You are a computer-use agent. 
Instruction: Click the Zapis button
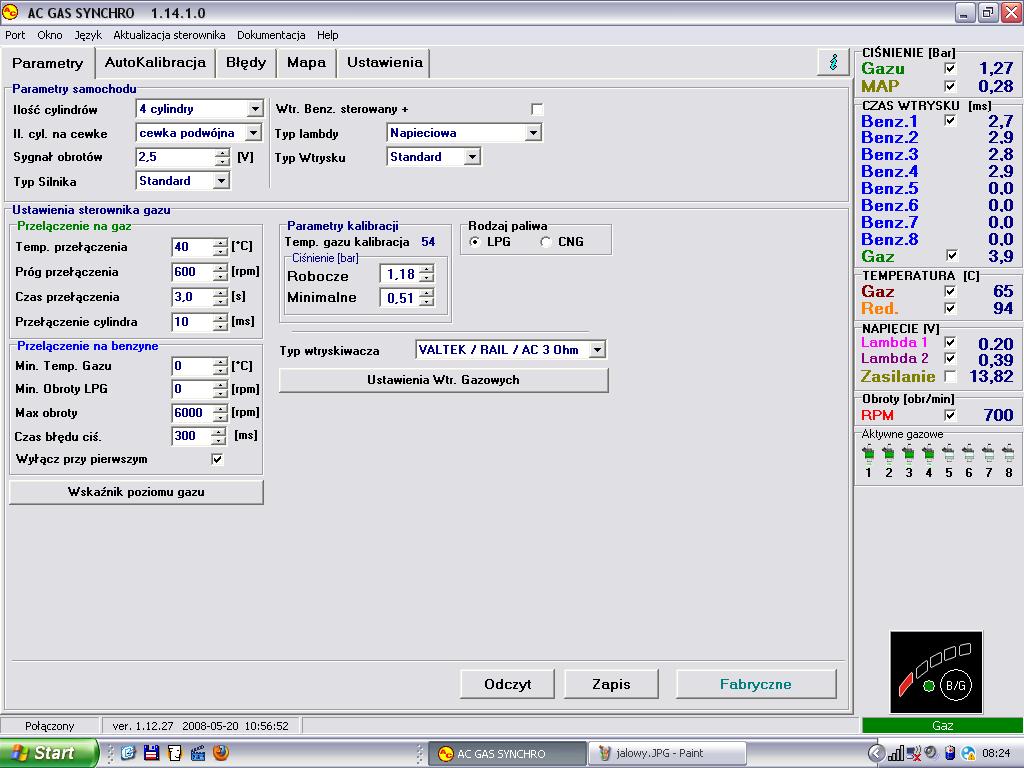pyautogui.click(x=611, y=684)
